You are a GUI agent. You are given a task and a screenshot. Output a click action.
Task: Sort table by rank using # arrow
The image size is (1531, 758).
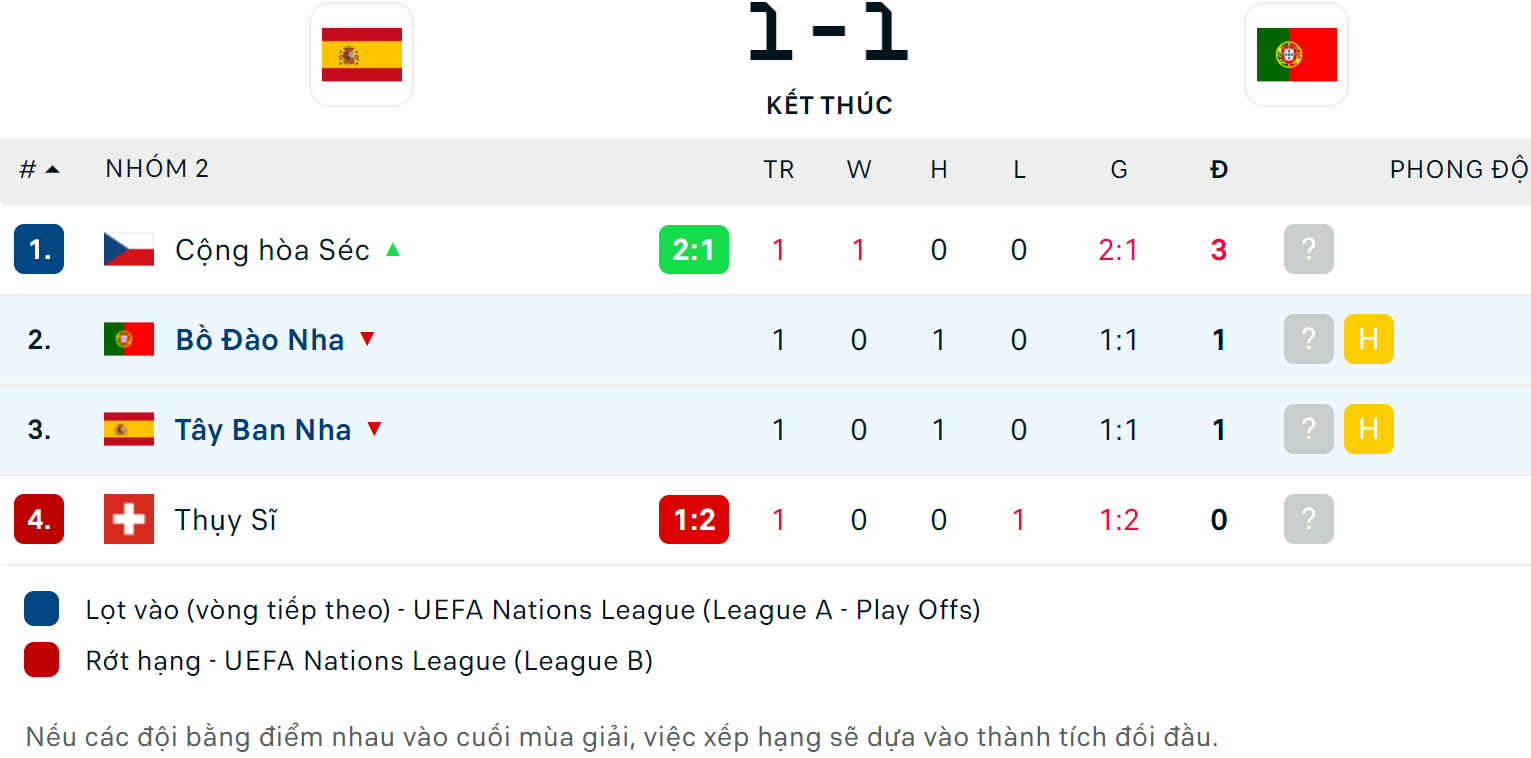click(40, 170)
